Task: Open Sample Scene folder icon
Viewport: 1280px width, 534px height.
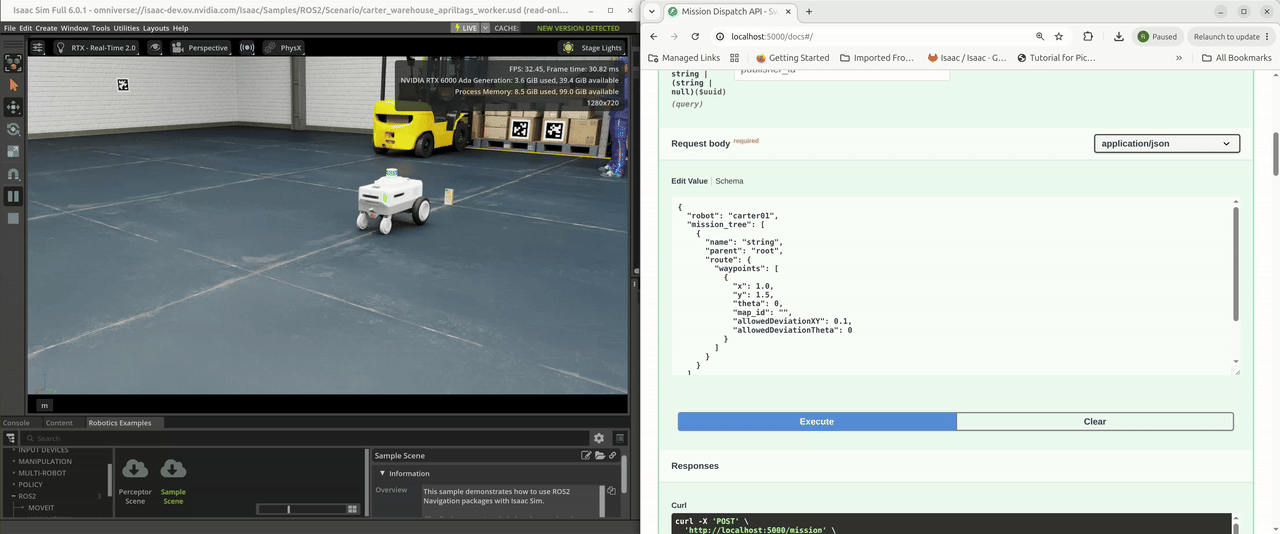Action: coord(600,455)
